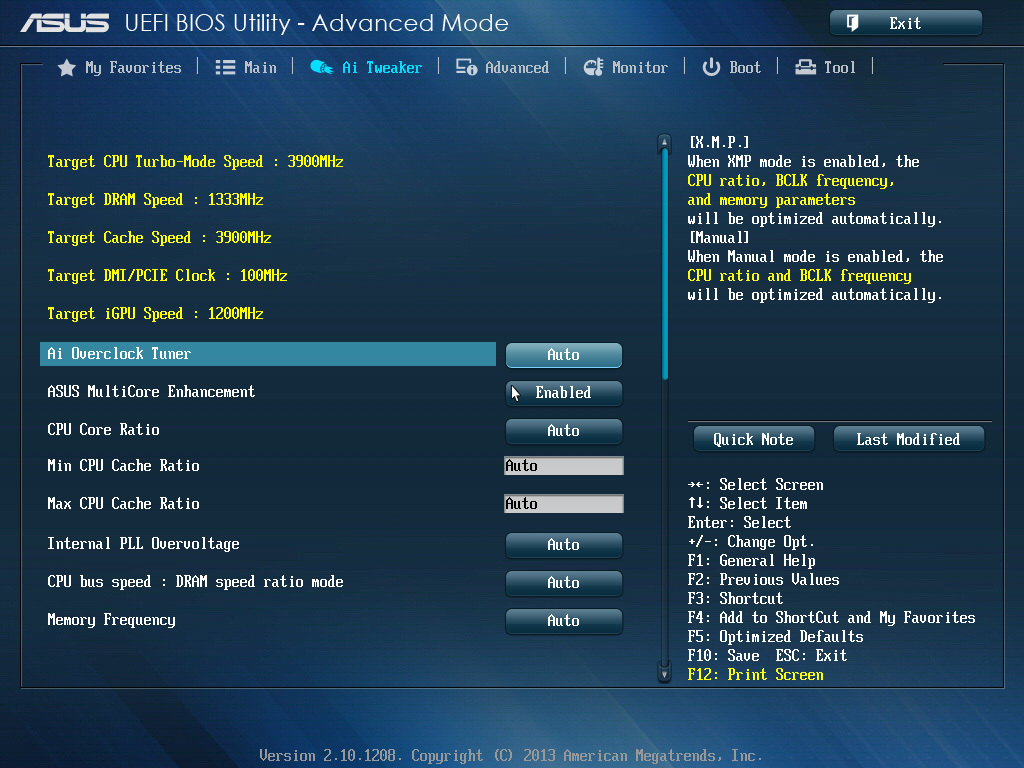Select the CPU Core Ratio label
Screen dimensions: 1024x768
click(x=103, y=430)
